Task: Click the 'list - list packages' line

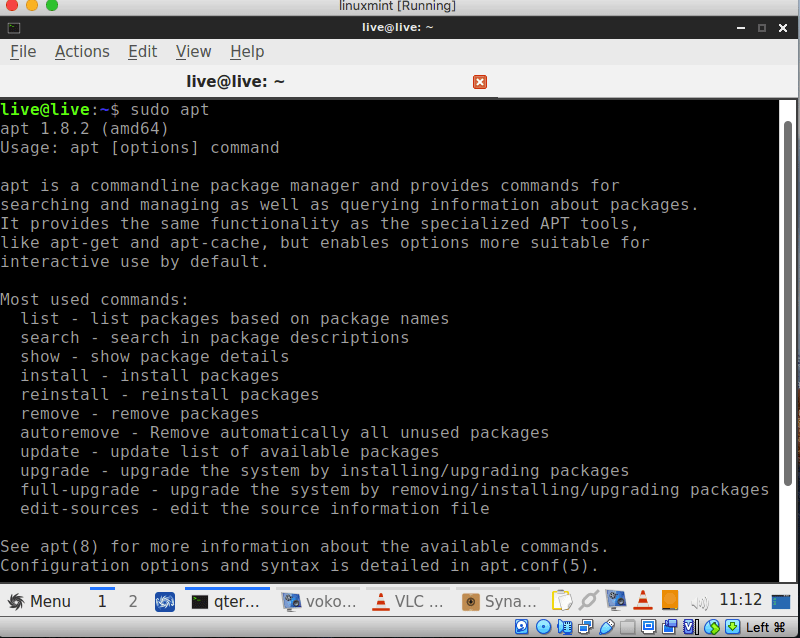Action: tap(235, 318)
